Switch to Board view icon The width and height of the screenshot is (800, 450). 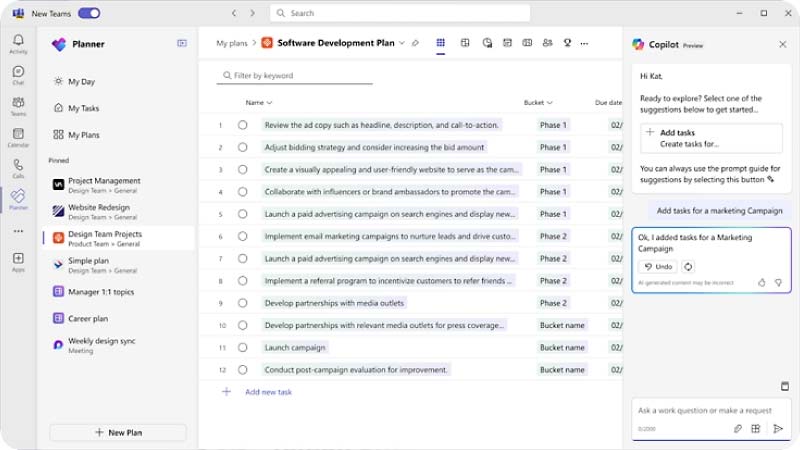465,43
